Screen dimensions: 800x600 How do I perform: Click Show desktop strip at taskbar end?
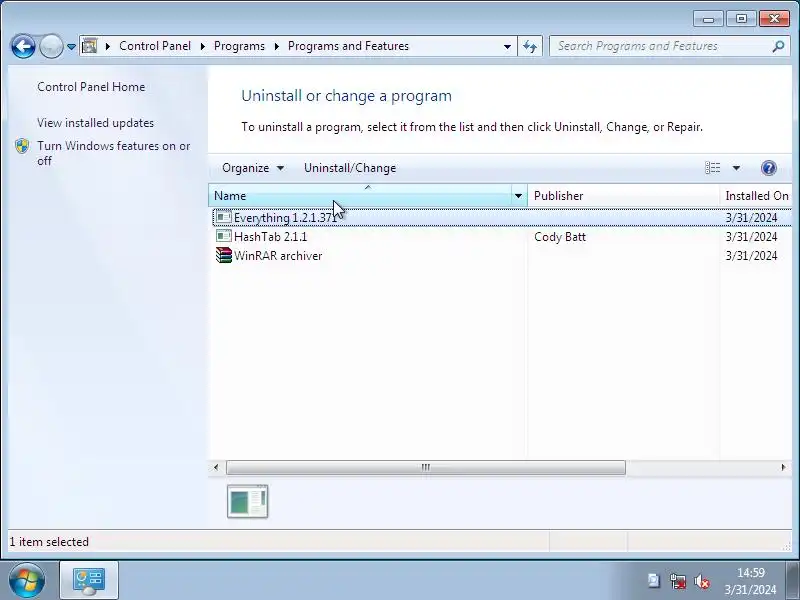click(792, 581)
